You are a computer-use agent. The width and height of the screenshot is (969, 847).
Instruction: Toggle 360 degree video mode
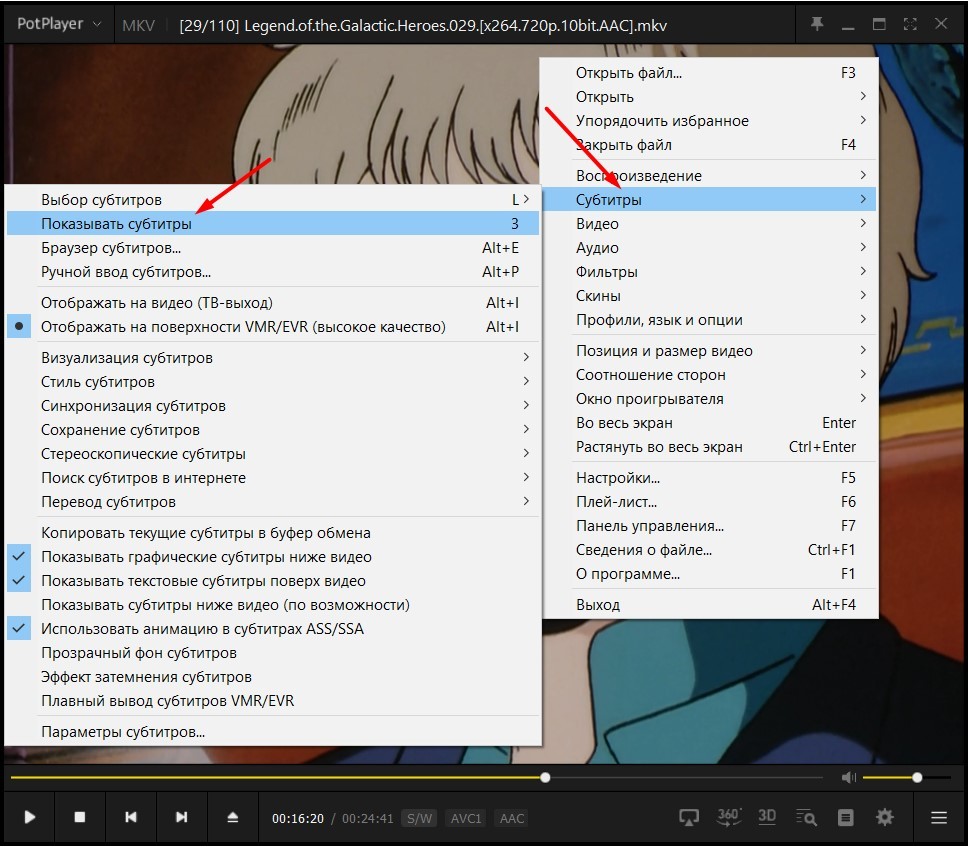pyautogui.click(x=728, y=817)
